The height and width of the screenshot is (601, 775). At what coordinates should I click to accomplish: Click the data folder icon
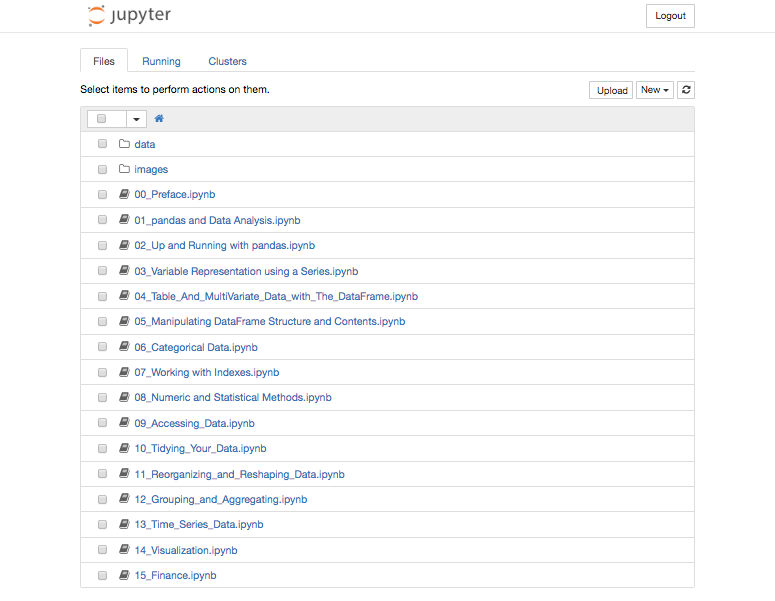pyautogui.click(x=124, y=144)
